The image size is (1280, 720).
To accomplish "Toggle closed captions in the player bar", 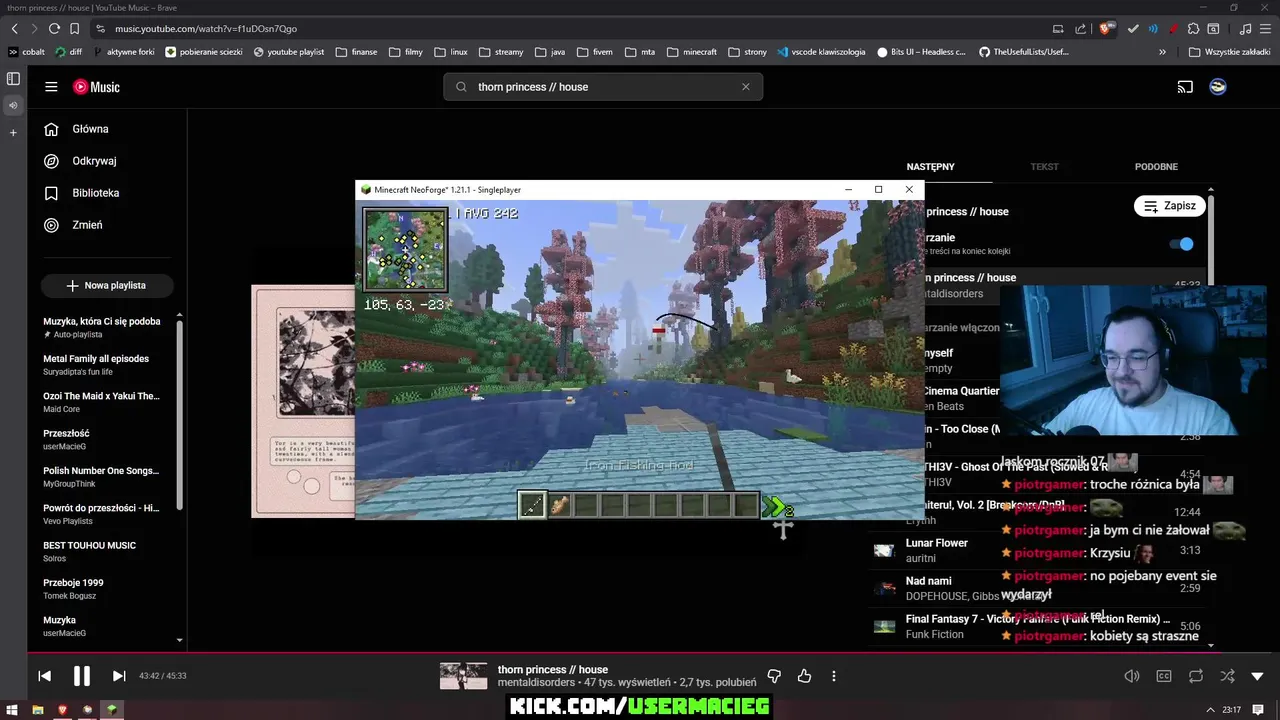I will pos(1164,676).
